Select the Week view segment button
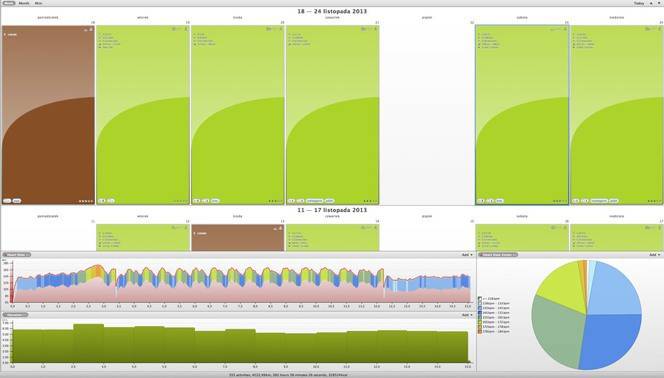The height and width of the screenshot is (378, 664). pyautogui.click(x=8, y=3)
